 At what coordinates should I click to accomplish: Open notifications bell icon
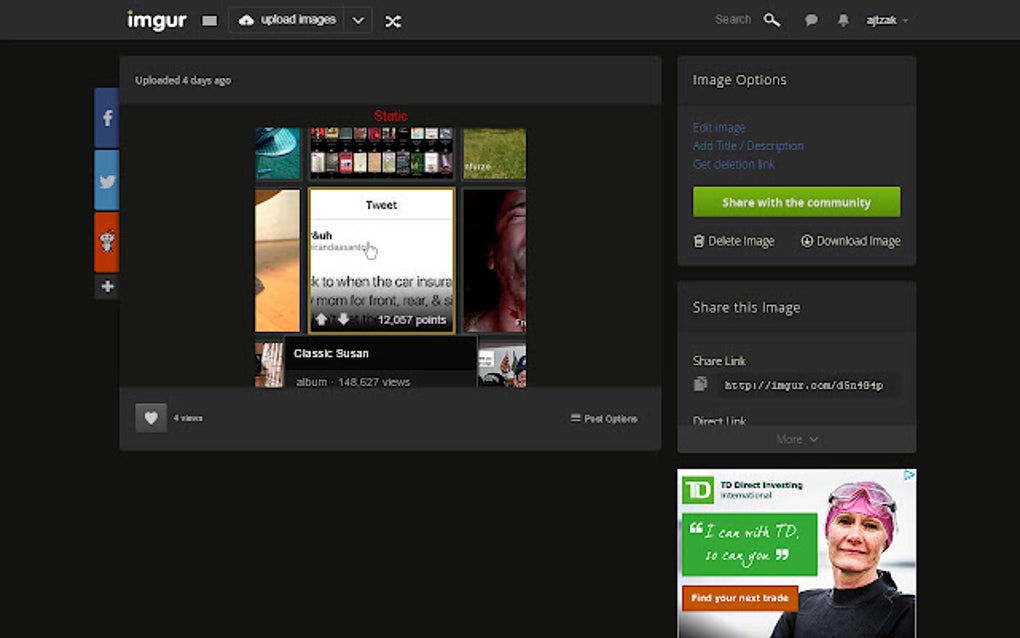(x=841, y=19)
